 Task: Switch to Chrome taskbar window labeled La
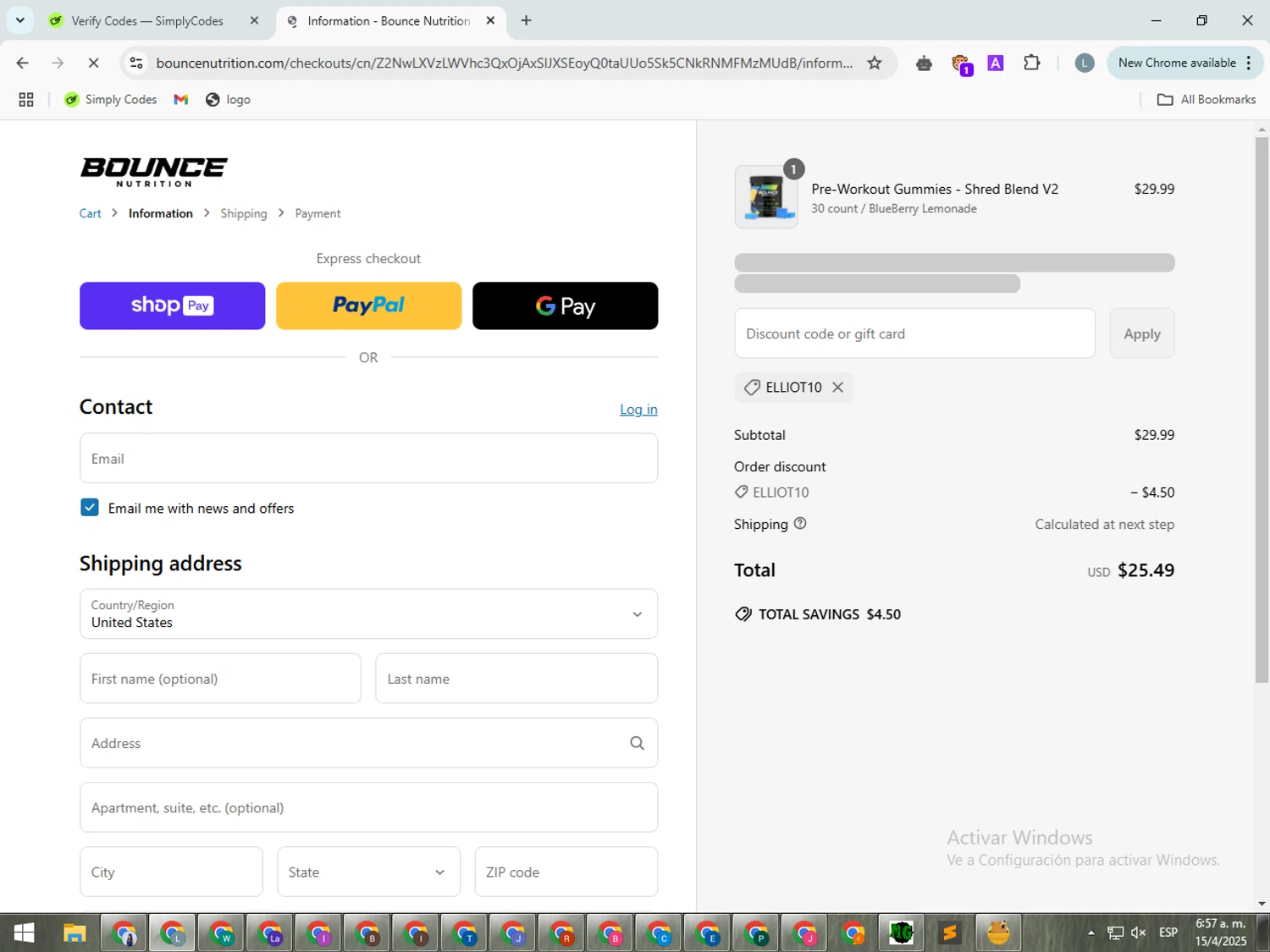click(271, 933)
